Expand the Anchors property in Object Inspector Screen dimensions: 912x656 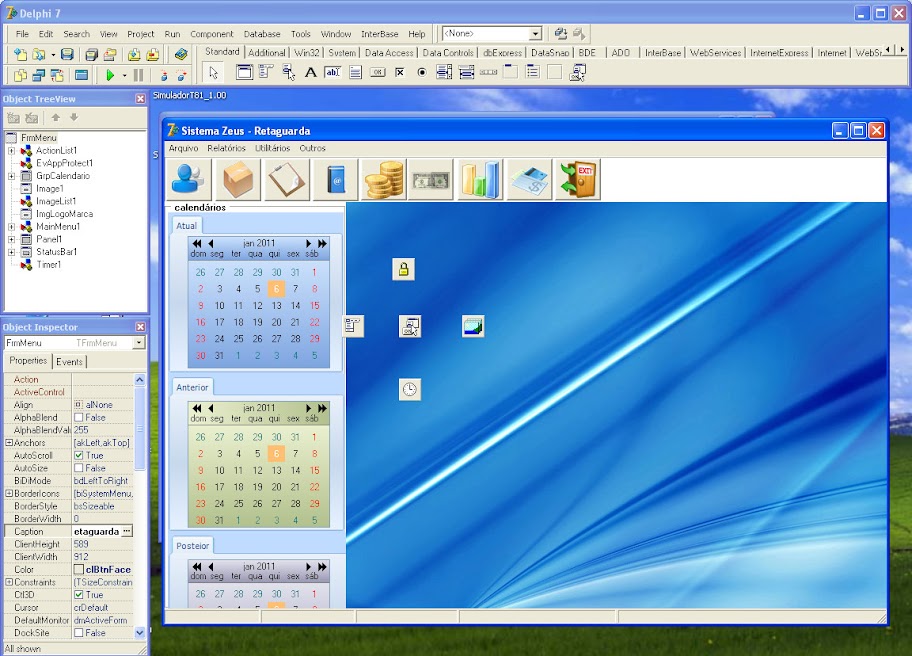[x=9, y=443]
